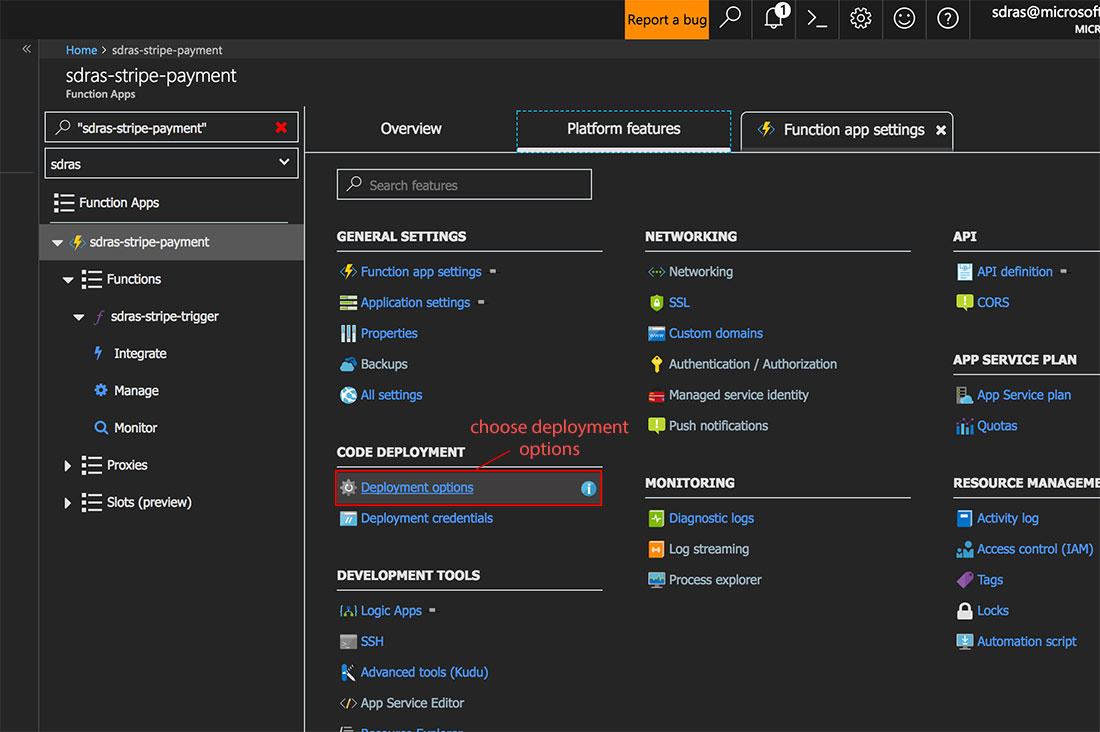Click the Managed service identity icon
Screen dimensions: 1100x732
(x=656, y=396)
